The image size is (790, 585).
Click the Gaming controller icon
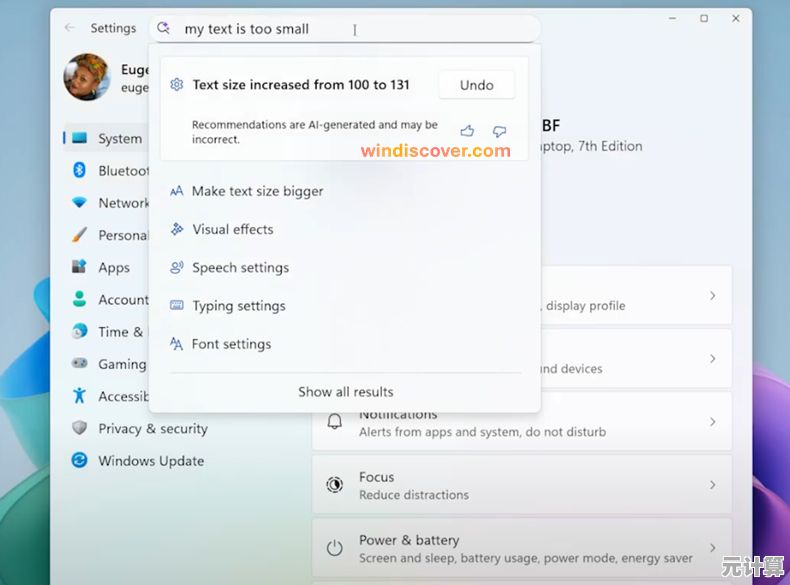click(x=80, y=364)
